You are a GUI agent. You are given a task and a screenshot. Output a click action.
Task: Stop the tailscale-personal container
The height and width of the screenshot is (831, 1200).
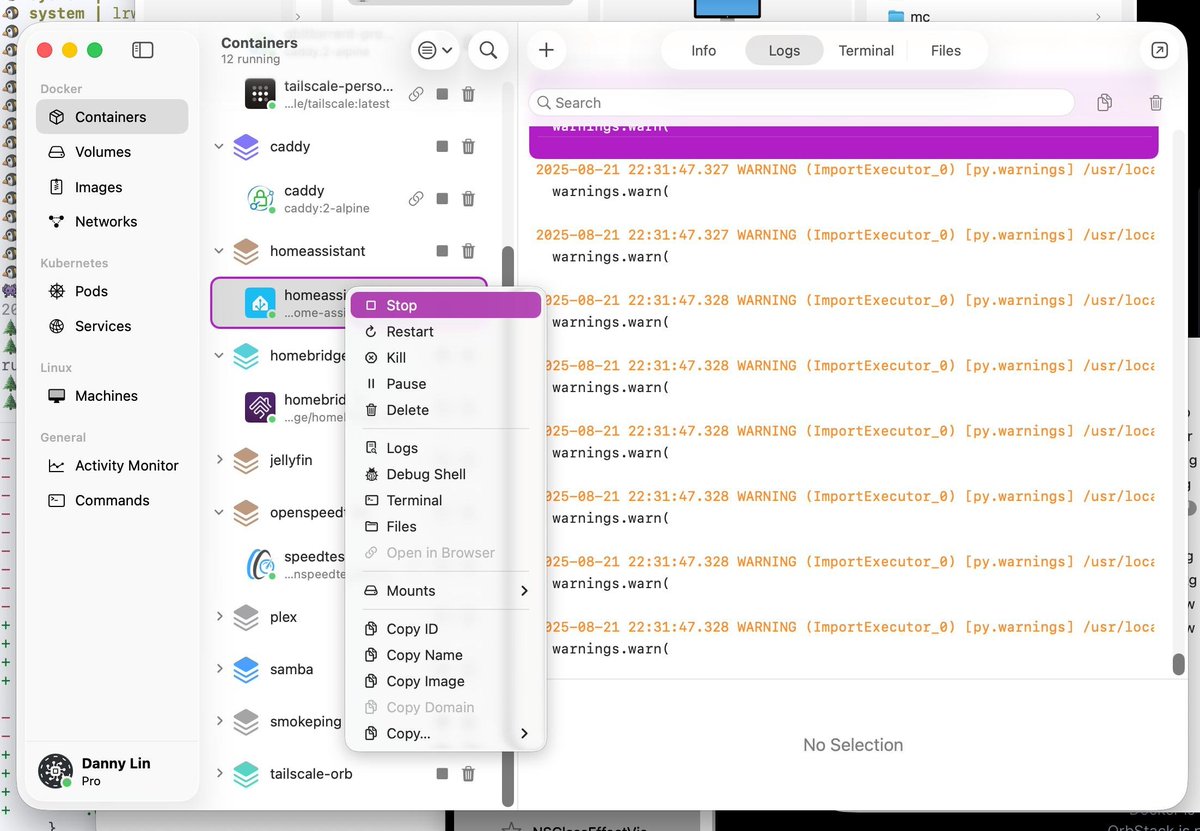point(442,94)
